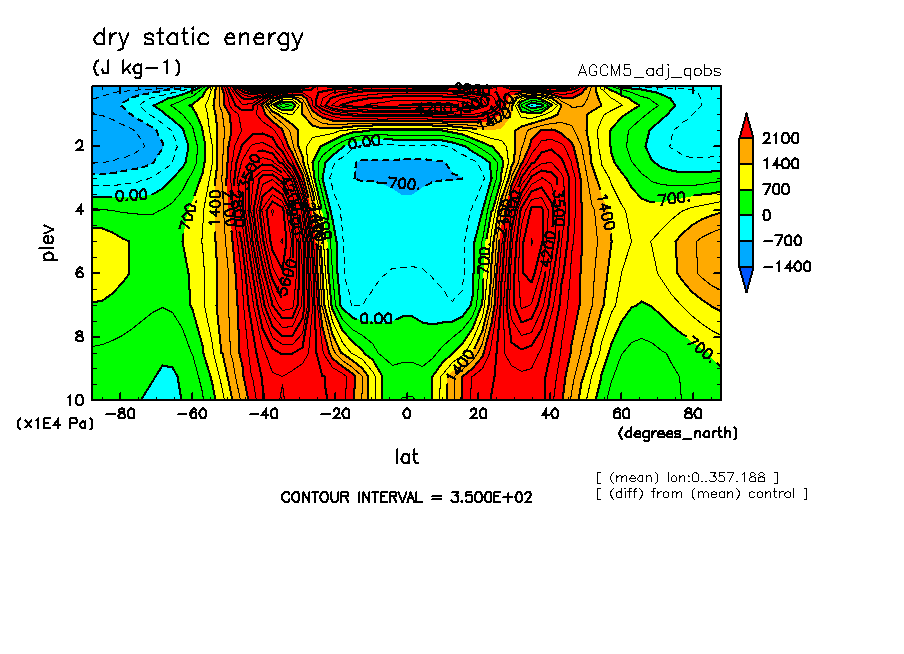Click latitude tick label '20'
The height and width of the screenshot is (654, 904).
(478, 414)
